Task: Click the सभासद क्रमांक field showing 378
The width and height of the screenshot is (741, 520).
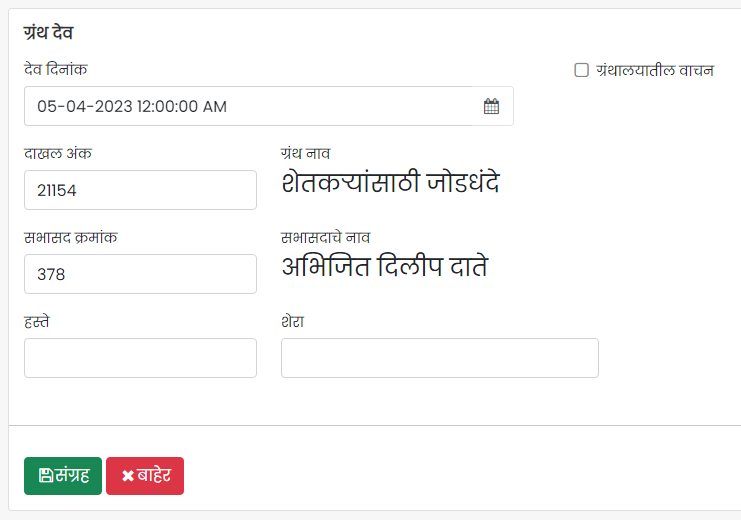Action: [x=140, y=274]
